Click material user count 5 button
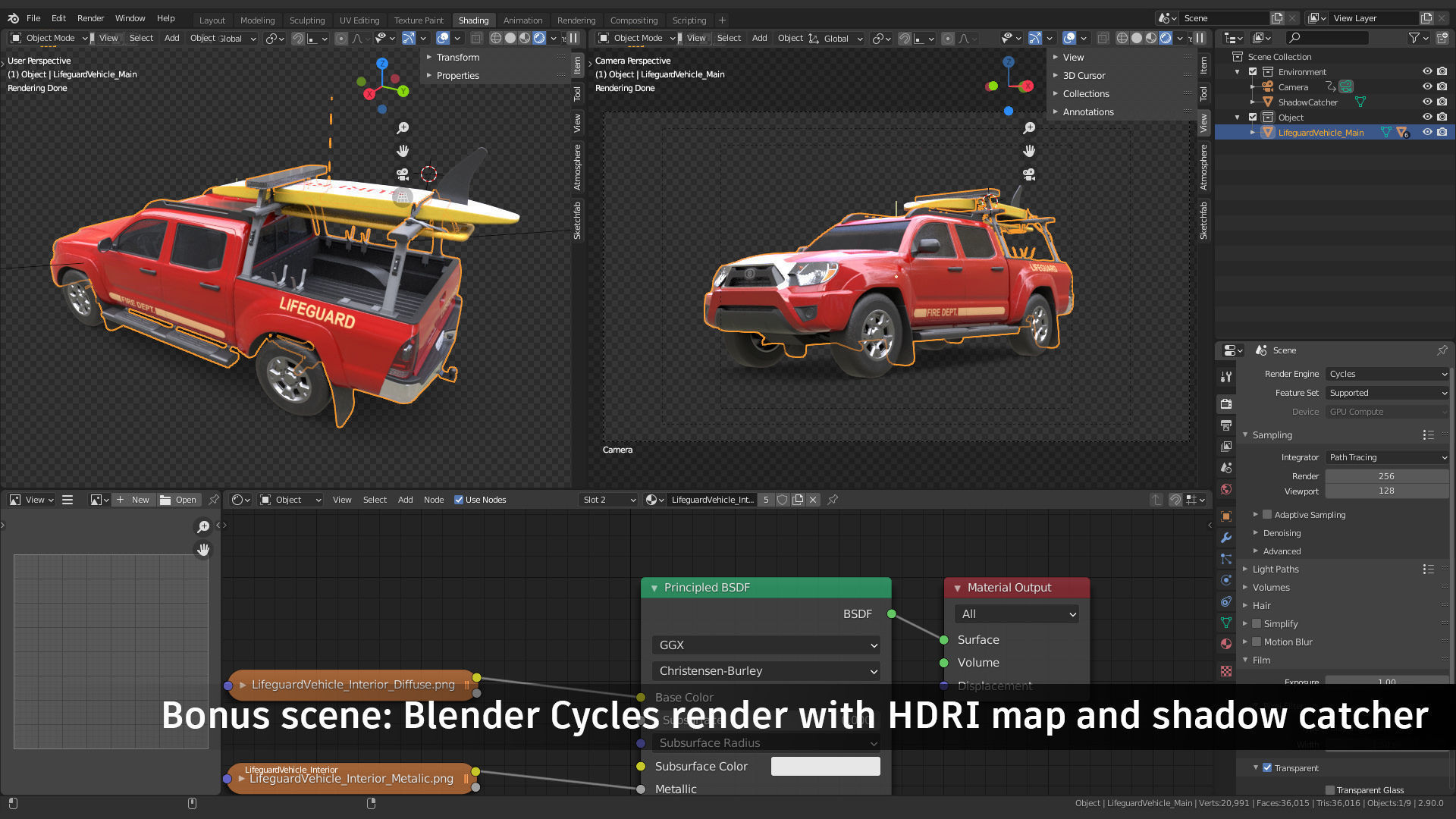1456x819 pixels. click(x=766, y=500)
